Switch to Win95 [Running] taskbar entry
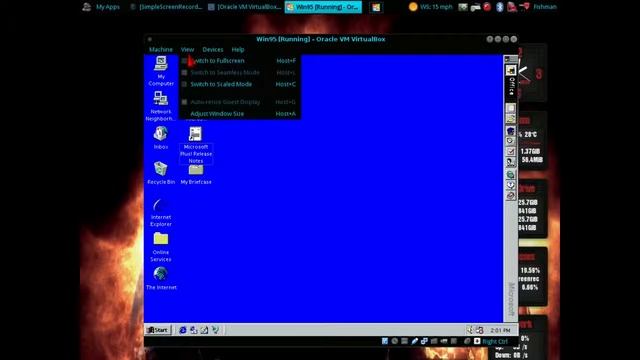This screenshot has height=360, width=640. (x=323, y=7)
